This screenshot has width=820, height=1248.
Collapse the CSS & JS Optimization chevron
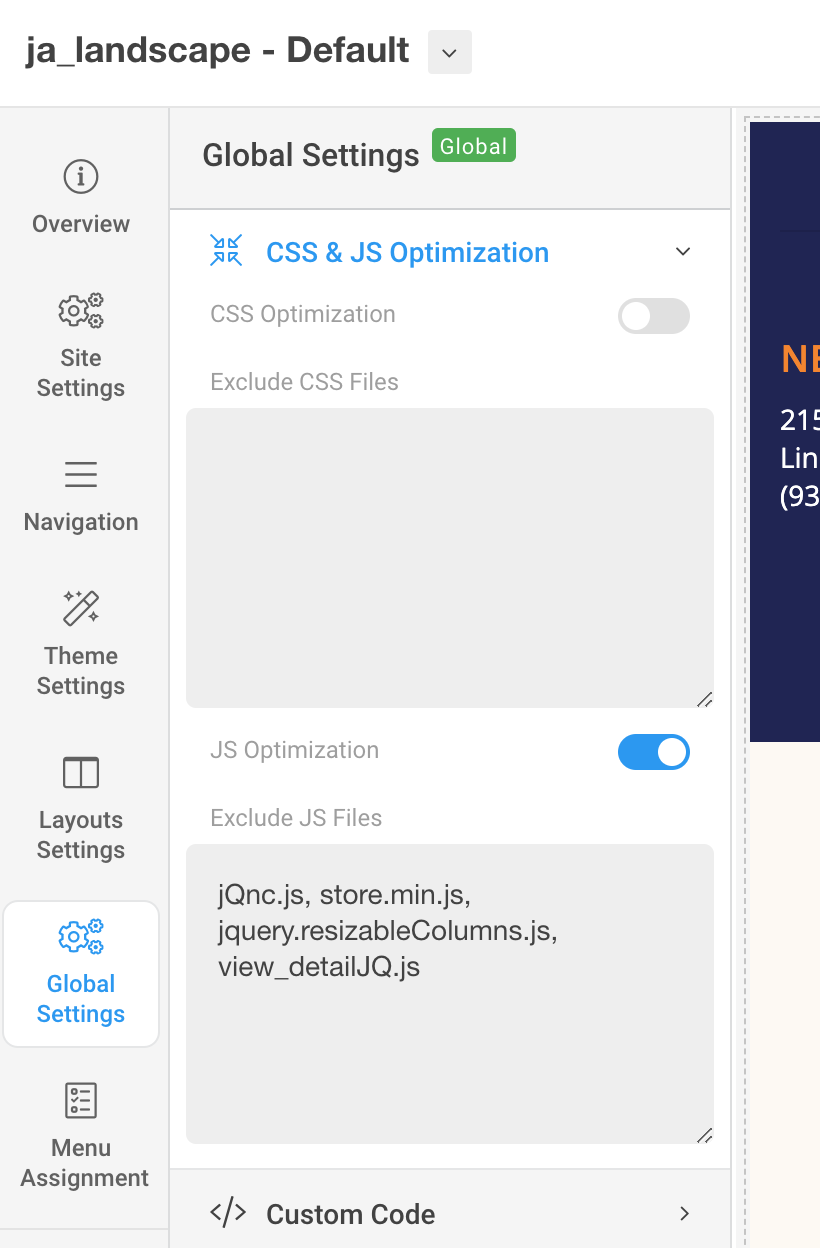(x=683, y=252)
